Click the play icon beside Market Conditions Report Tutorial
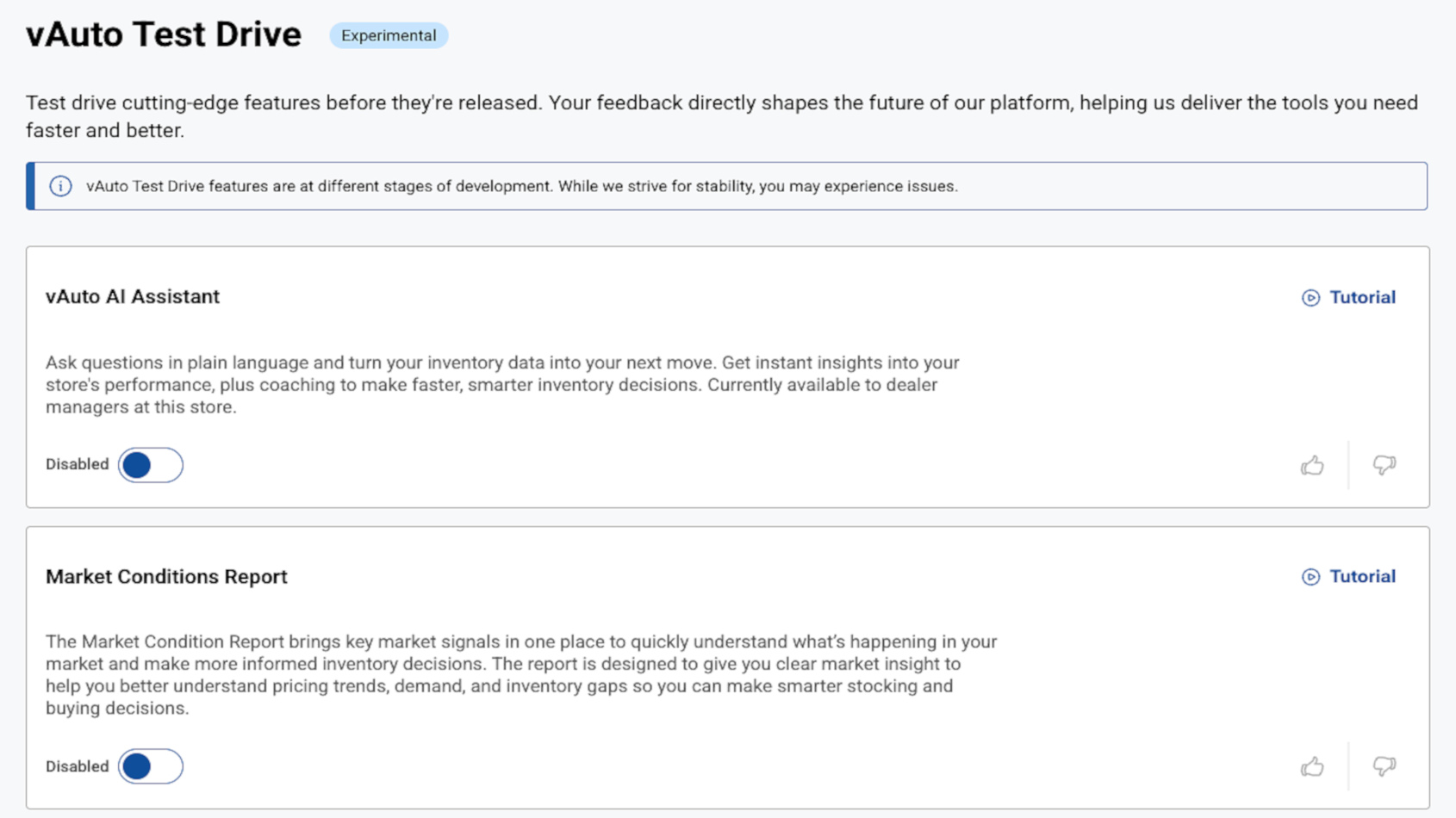This screenshot has width=1456, height=818. point(1310,577)
